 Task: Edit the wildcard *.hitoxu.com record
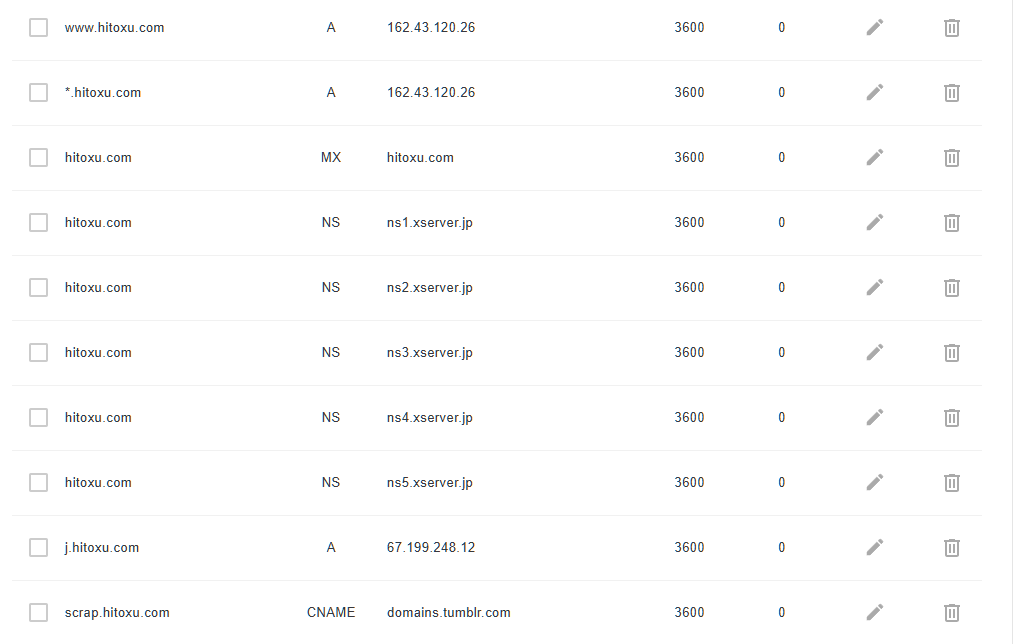point(875,93)
